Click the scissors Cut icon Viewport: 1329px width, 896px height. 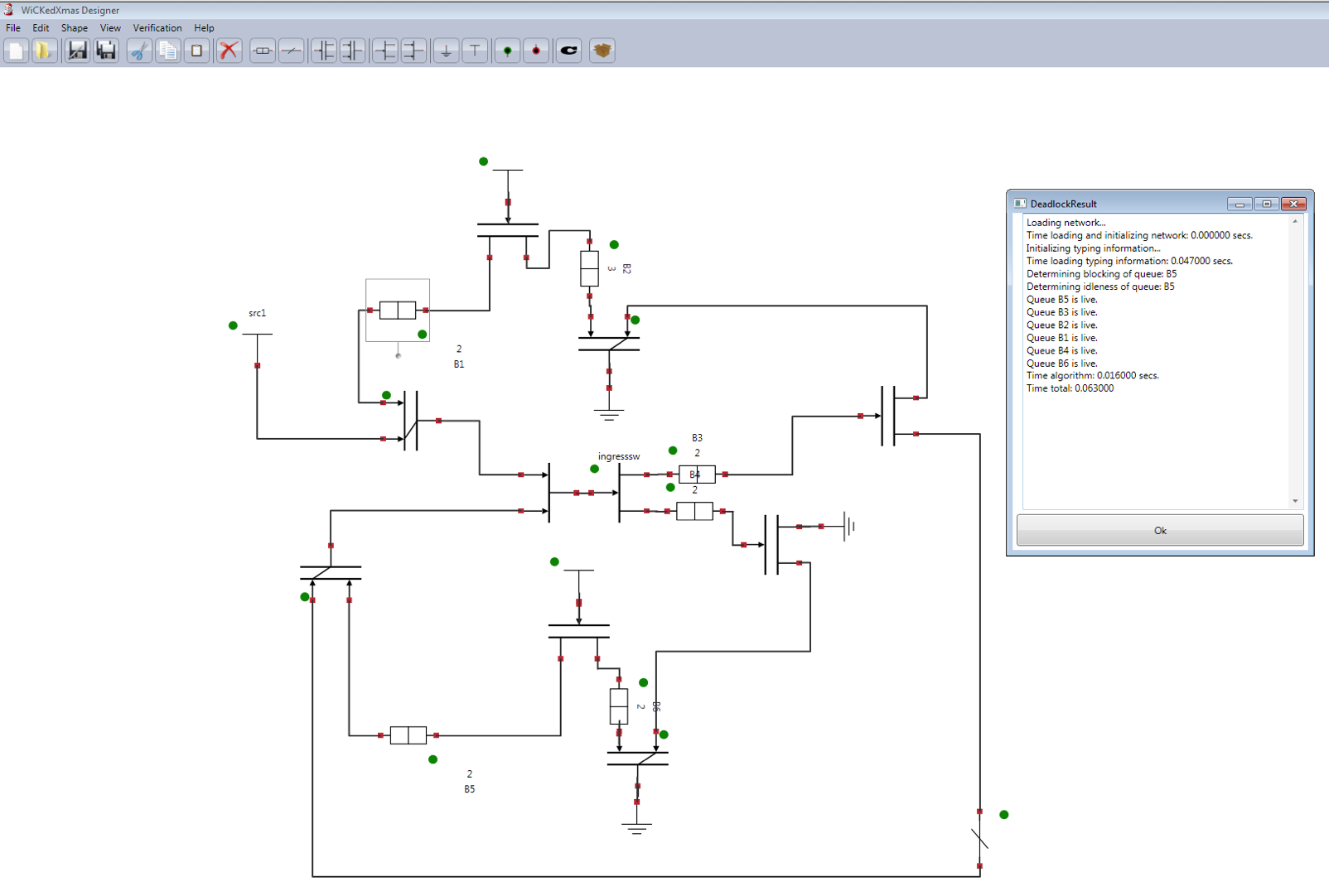(x=139, y=51)
